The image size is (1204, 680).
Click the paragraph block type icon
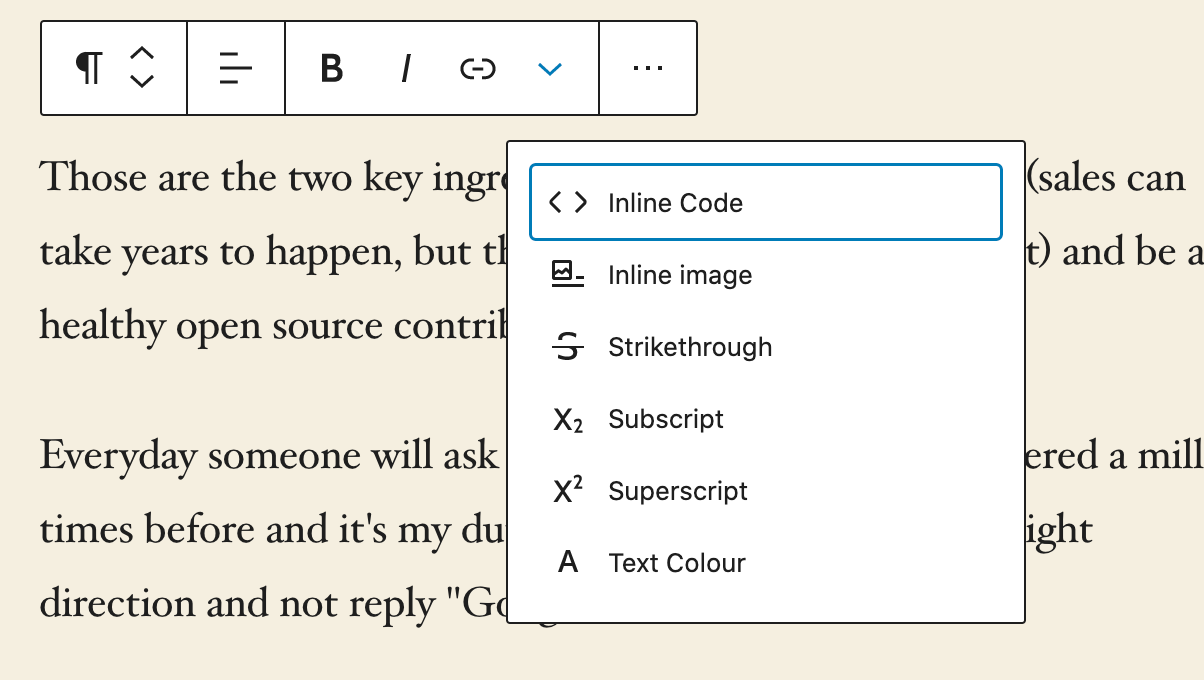(89, 68)
